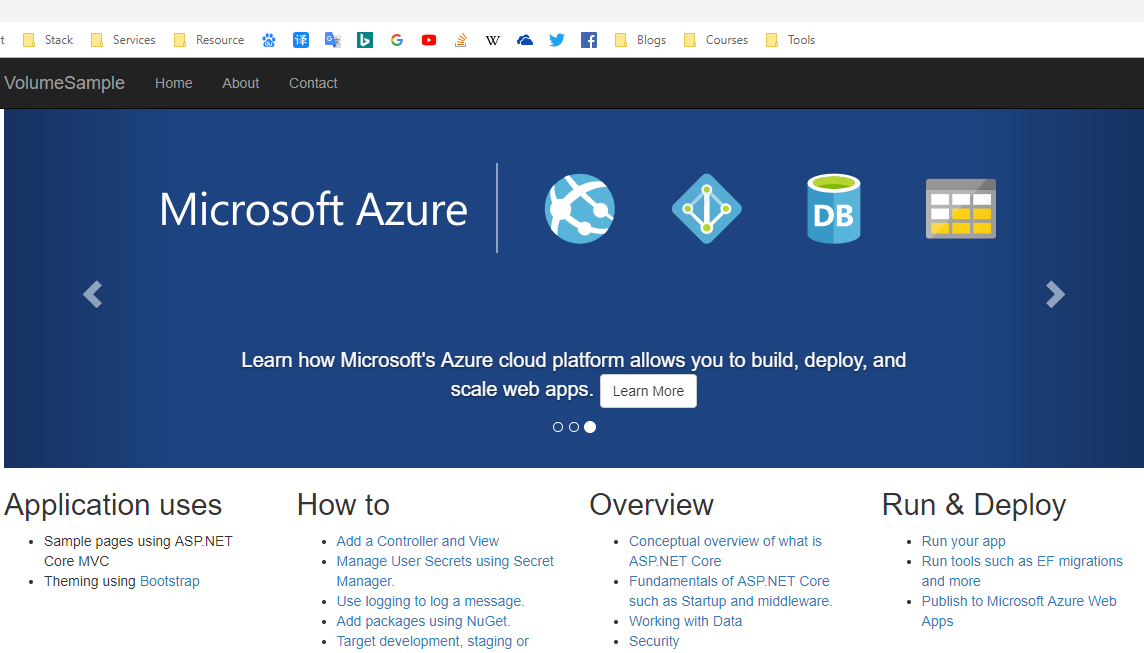Viewport: 1144px width, 653px height.
Task: Open the Stack Overflow bookmark
Action: [460, 40]
